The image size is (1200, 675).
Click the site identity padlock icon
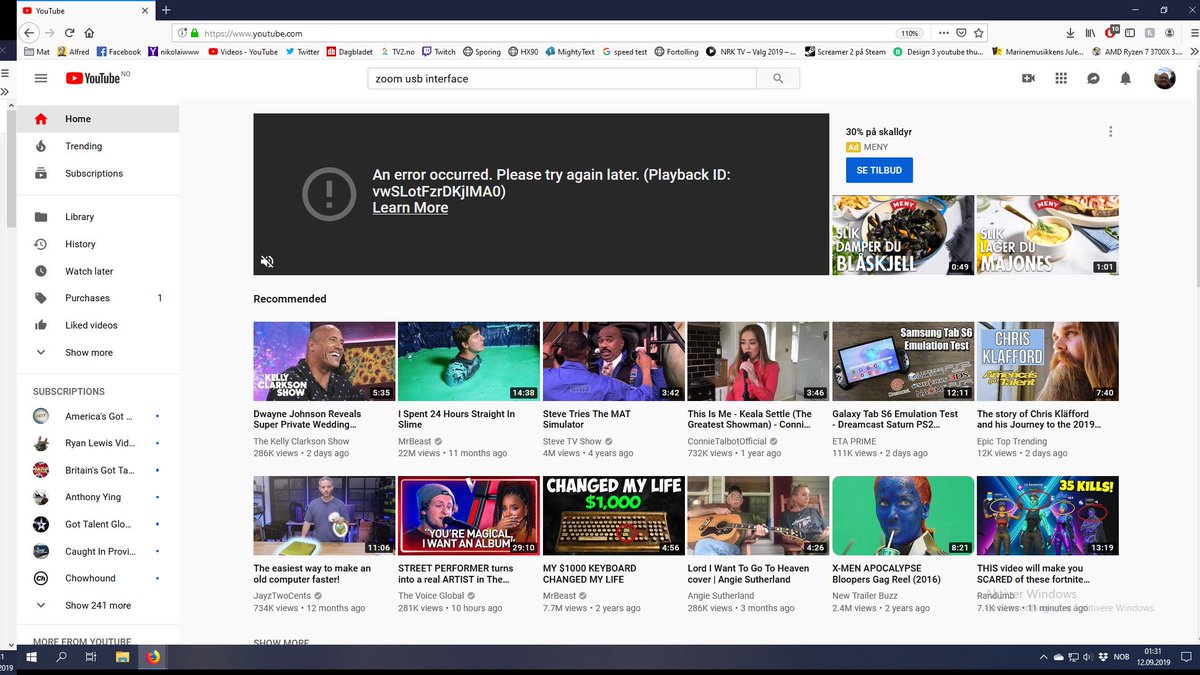click(x=193, y=33)
